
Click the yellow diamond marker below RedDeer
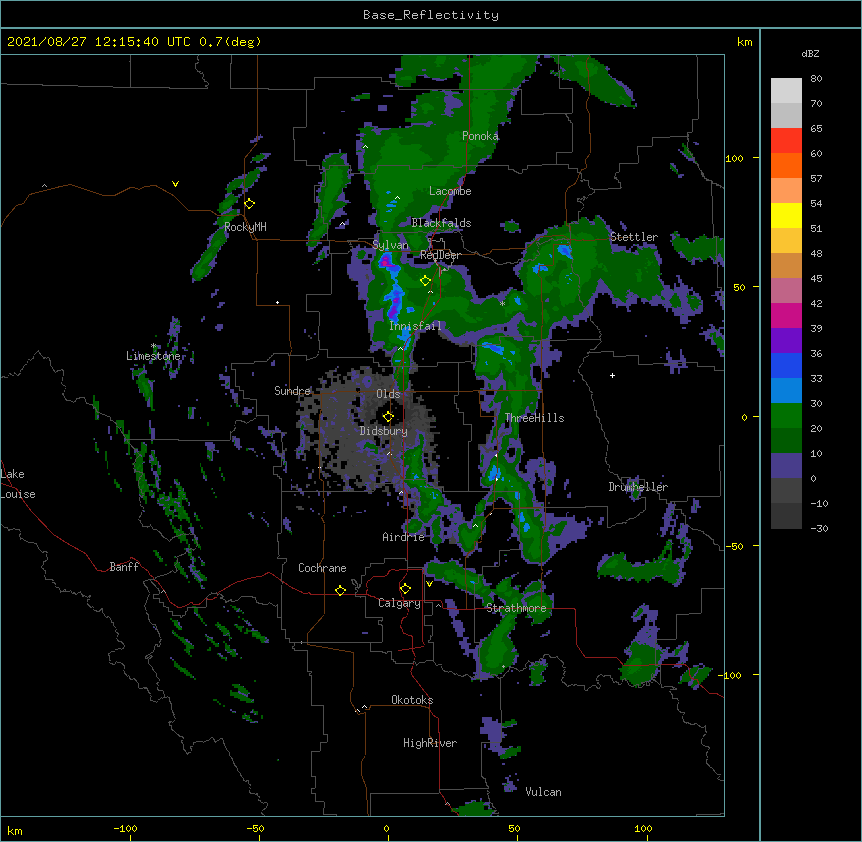[x=425, y=281]
